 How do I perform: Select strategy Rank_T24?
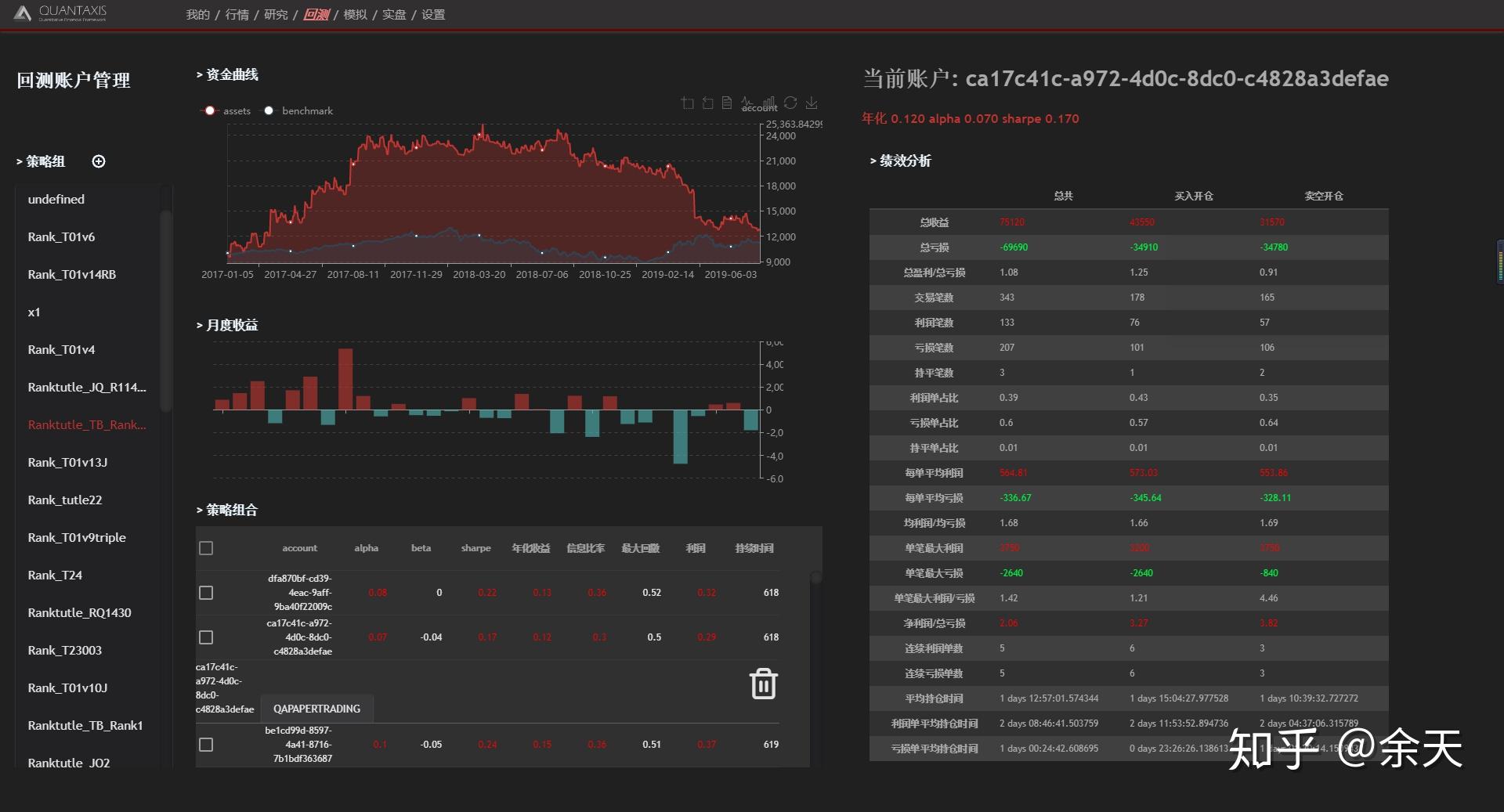55,576
